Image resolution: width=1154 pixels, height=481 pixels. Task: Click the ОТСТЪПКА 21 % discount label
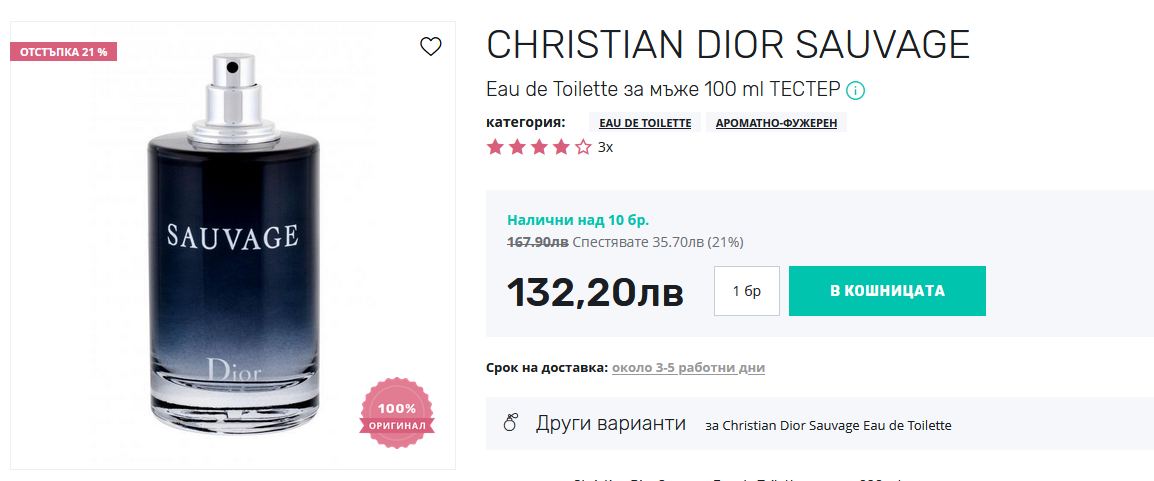(x=63, y=51)
